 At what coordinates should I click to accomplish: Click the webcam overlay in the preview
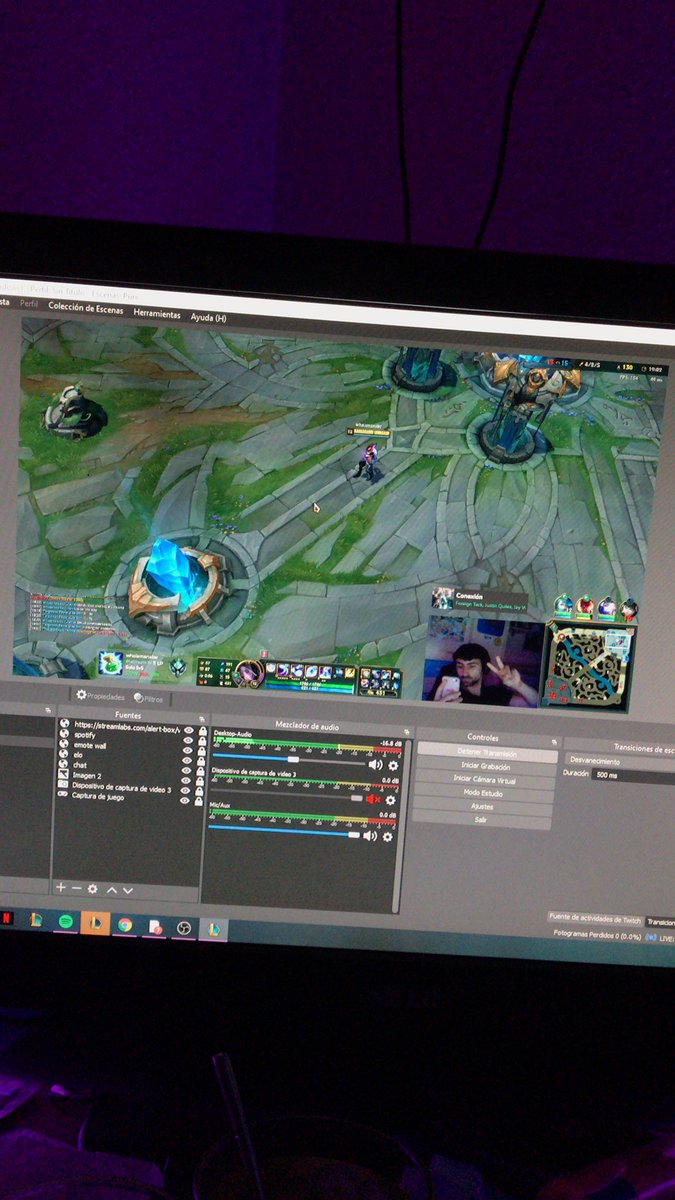click(x=484, y=661)
